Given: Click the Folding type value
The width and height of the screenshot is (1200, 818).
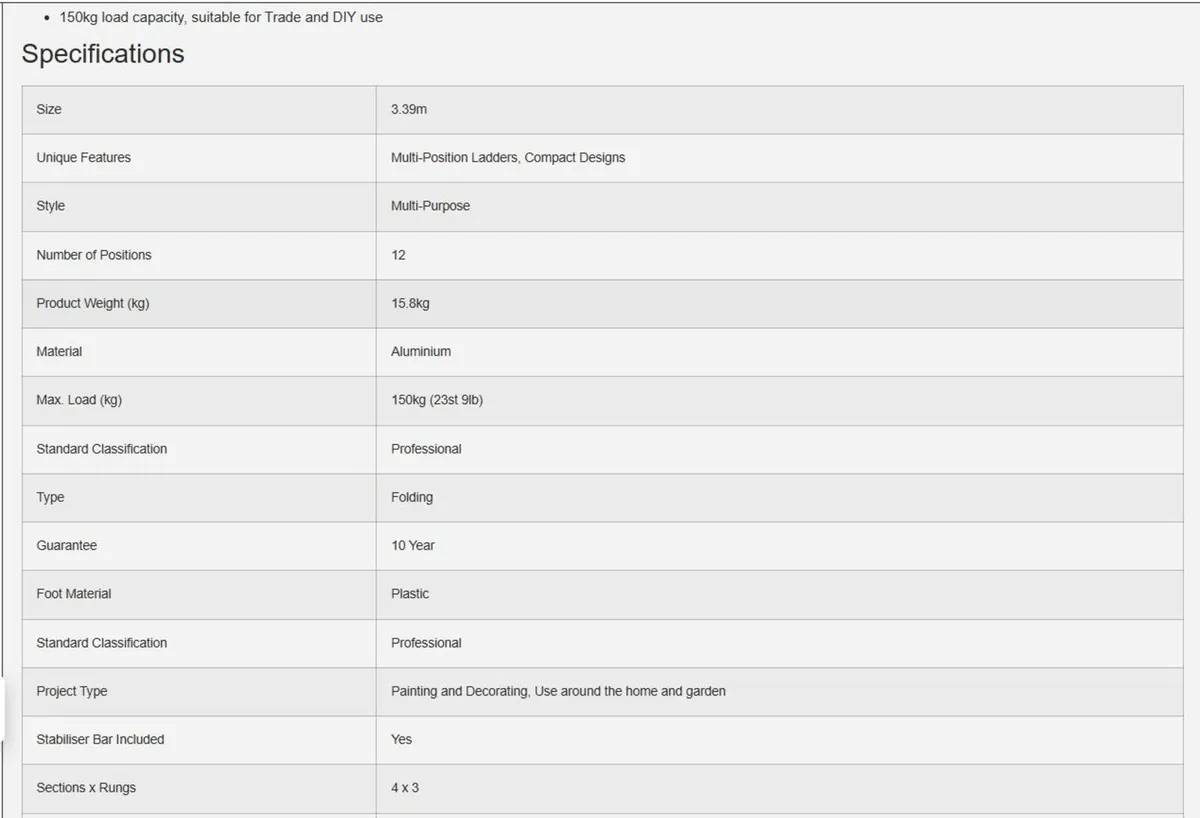Looking at the screenshot, I should 412,497.
